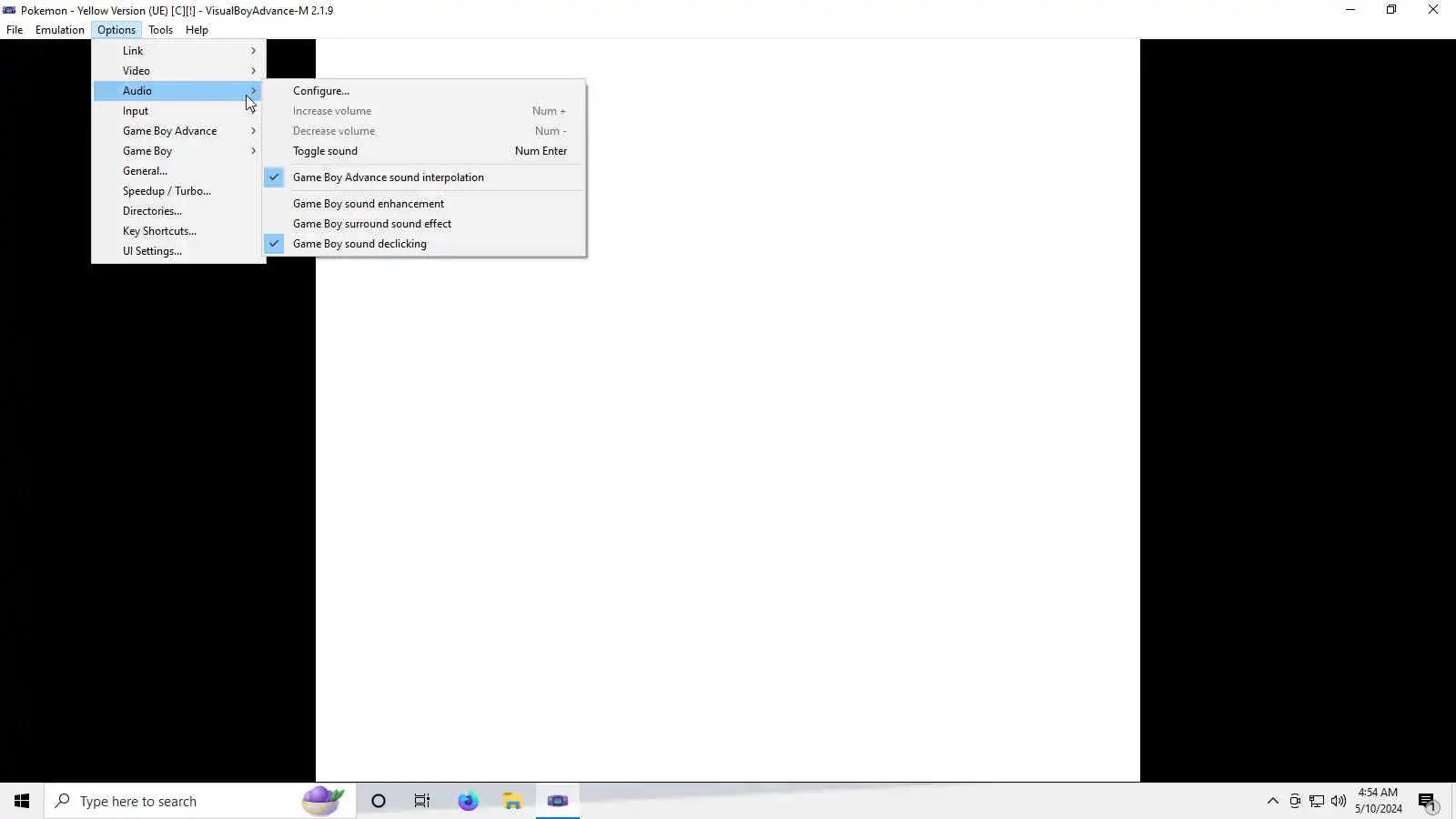Screen dimensions: 1456x819
Task: Open network status tray icon
Action: coord(1317,801)
